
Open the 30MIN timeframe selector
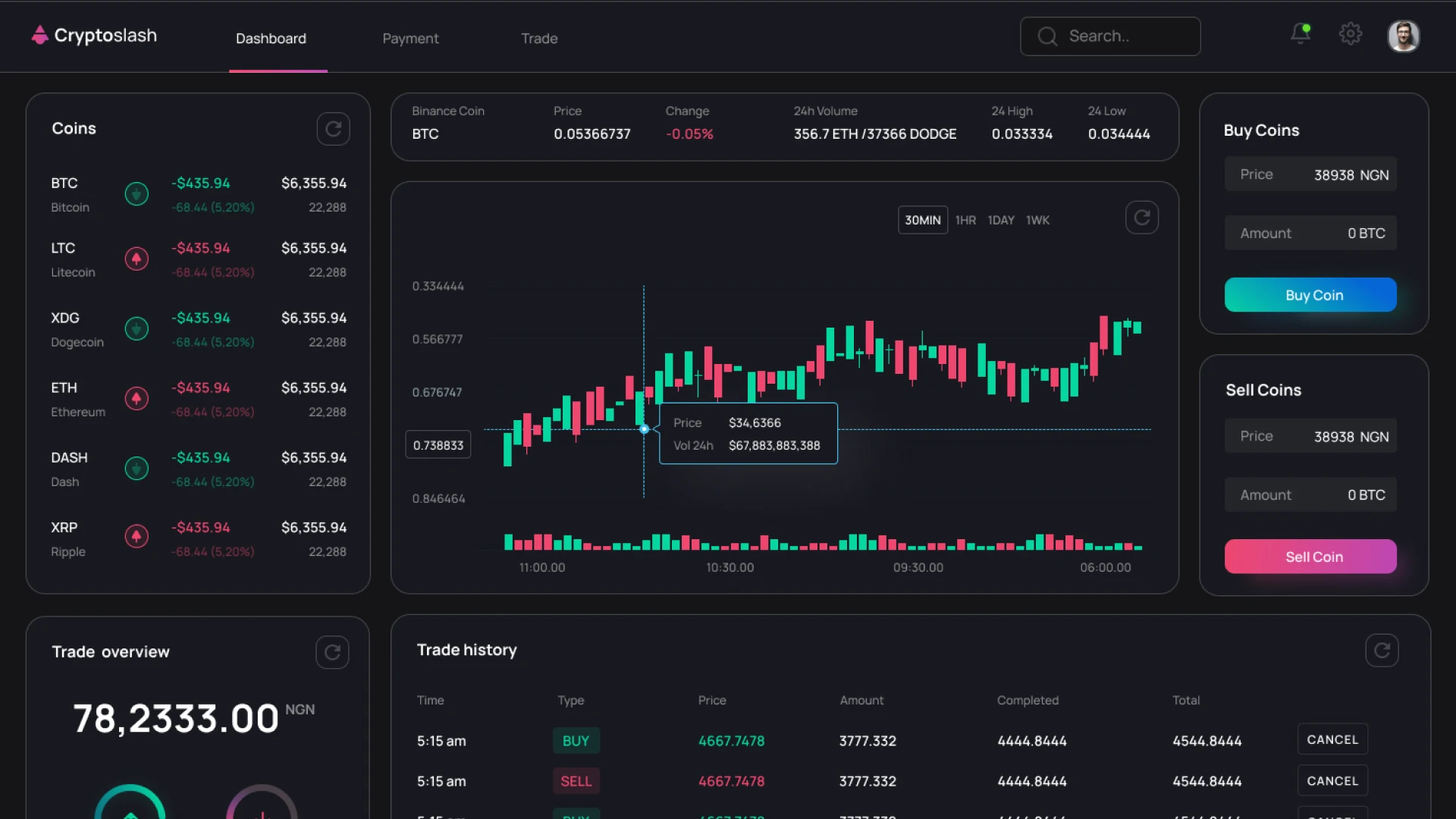click(x=922, y=220)
